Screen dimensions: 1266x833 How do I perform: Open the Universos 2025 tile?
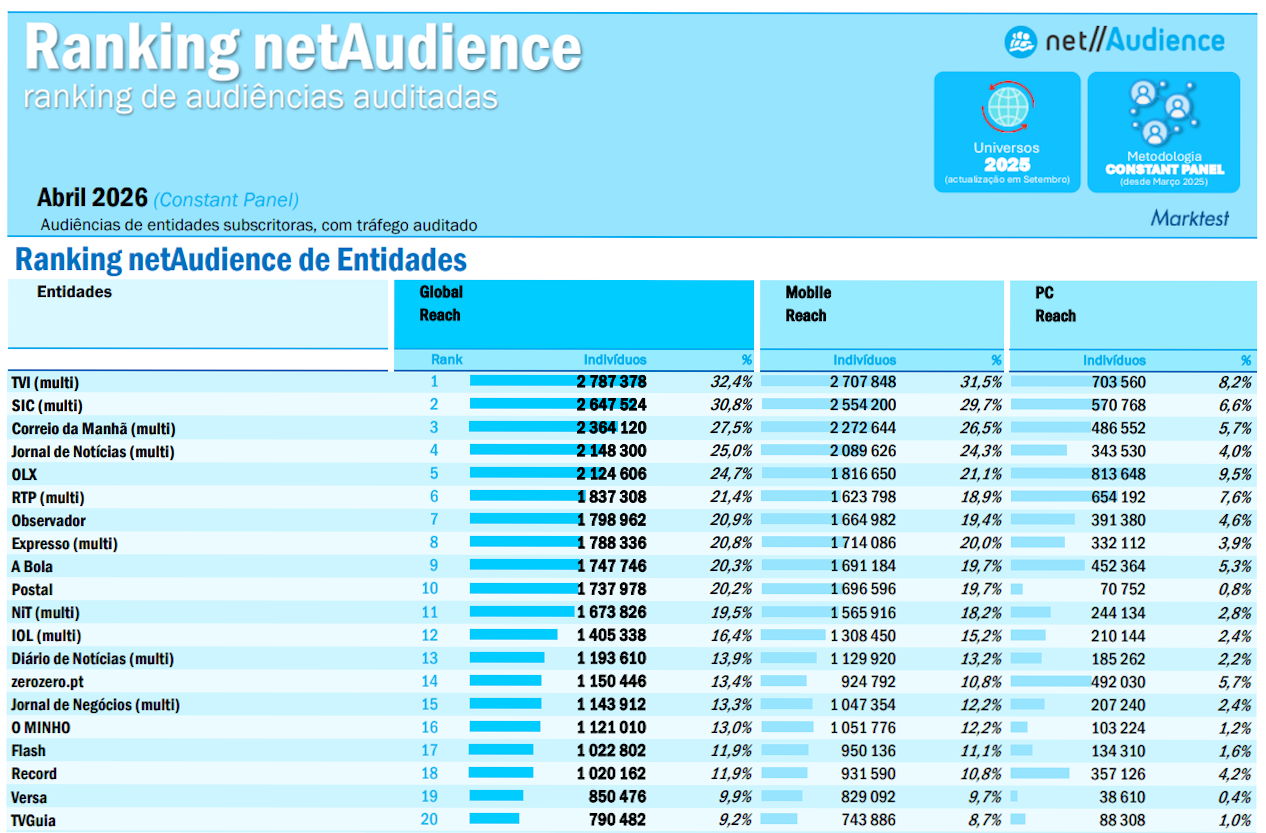pyautogui.click(x=1007, y=132)
